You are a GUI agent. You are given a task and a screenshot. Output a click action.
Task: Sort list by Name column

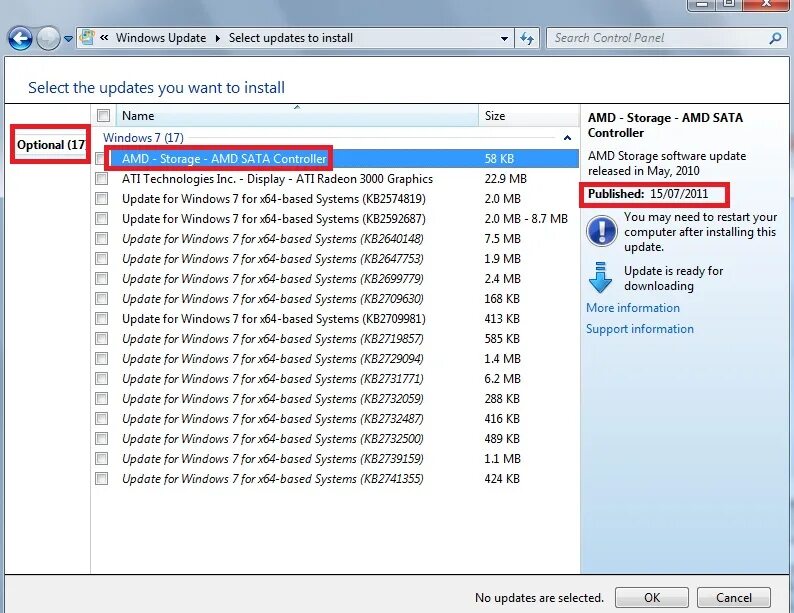point(297,115)
